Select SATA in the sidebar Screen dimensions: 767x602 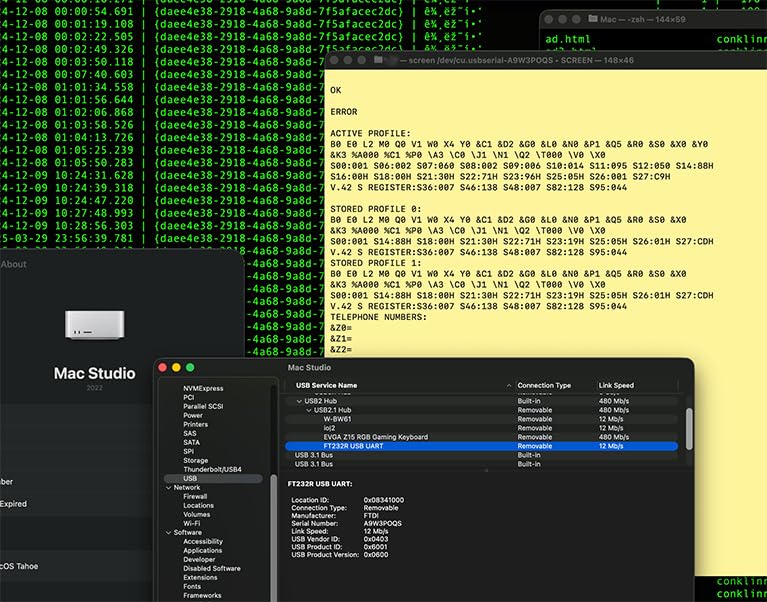click(x=191, y=442)
